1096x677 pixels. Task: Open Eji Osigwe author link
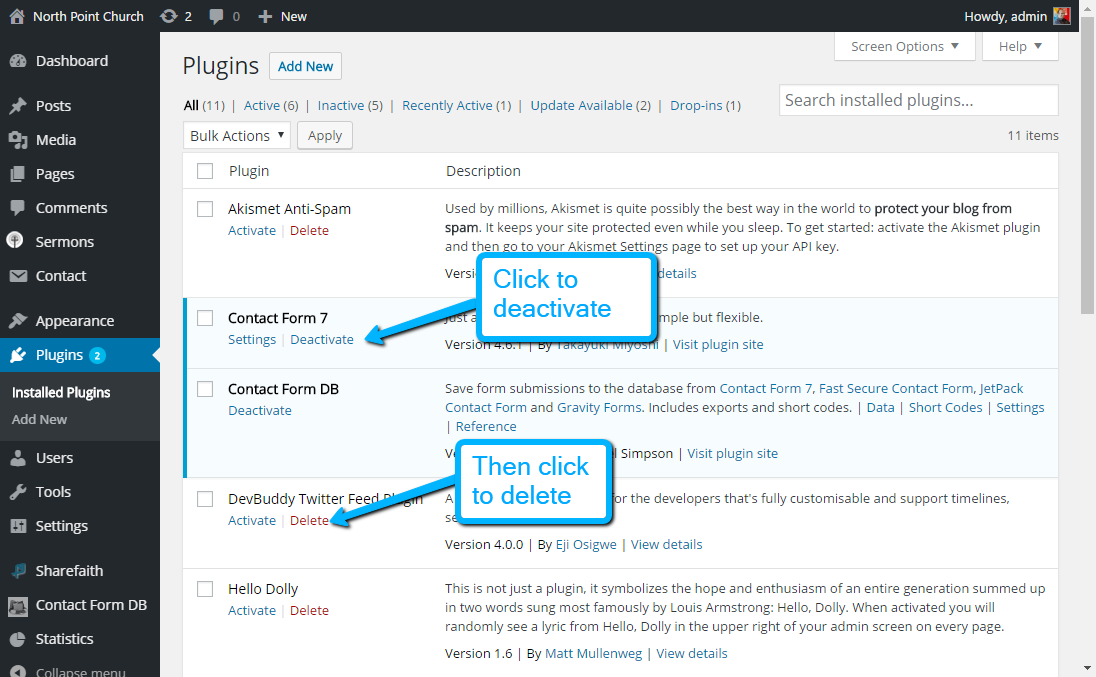[x=586, y=545]
